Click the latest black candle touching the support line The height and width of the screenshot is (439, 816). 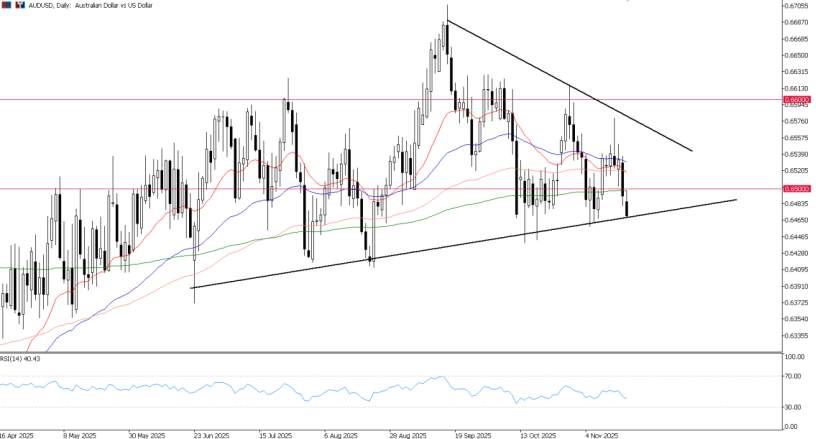click(x=627, y=209)
